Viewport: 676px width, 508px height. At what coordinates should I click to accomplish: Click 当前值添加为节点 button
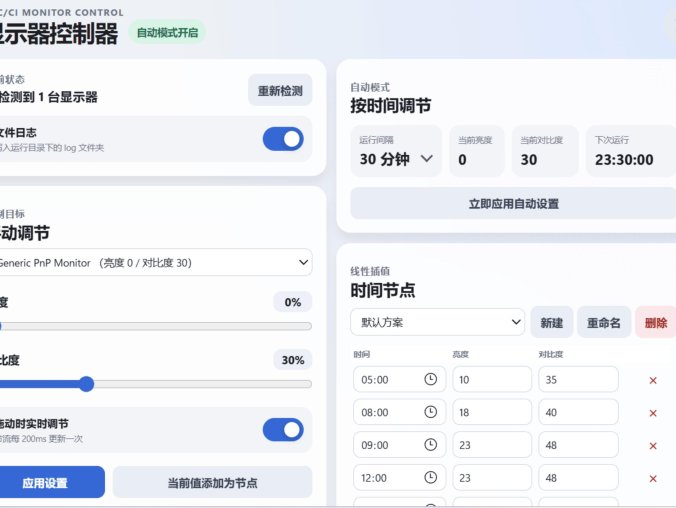pyautogui.click(x=213, y=483)
